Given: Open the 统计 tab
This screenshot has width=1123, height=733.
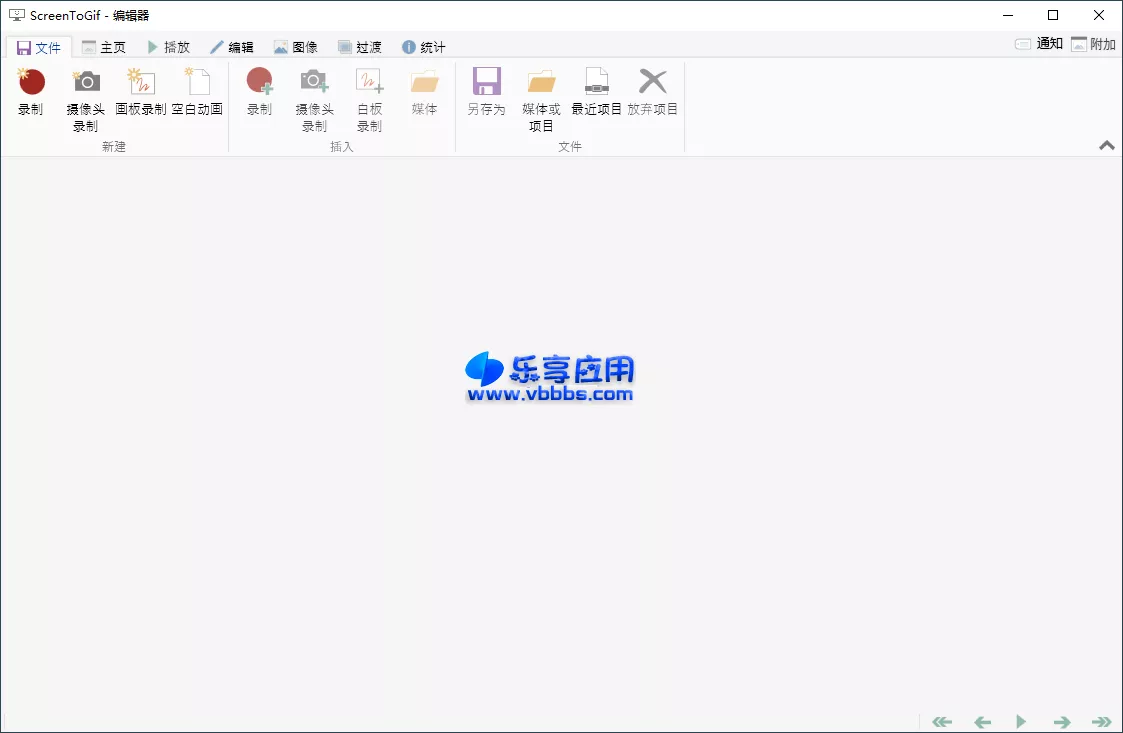Looking at the screenshot, I should click(x=423, y=46).
